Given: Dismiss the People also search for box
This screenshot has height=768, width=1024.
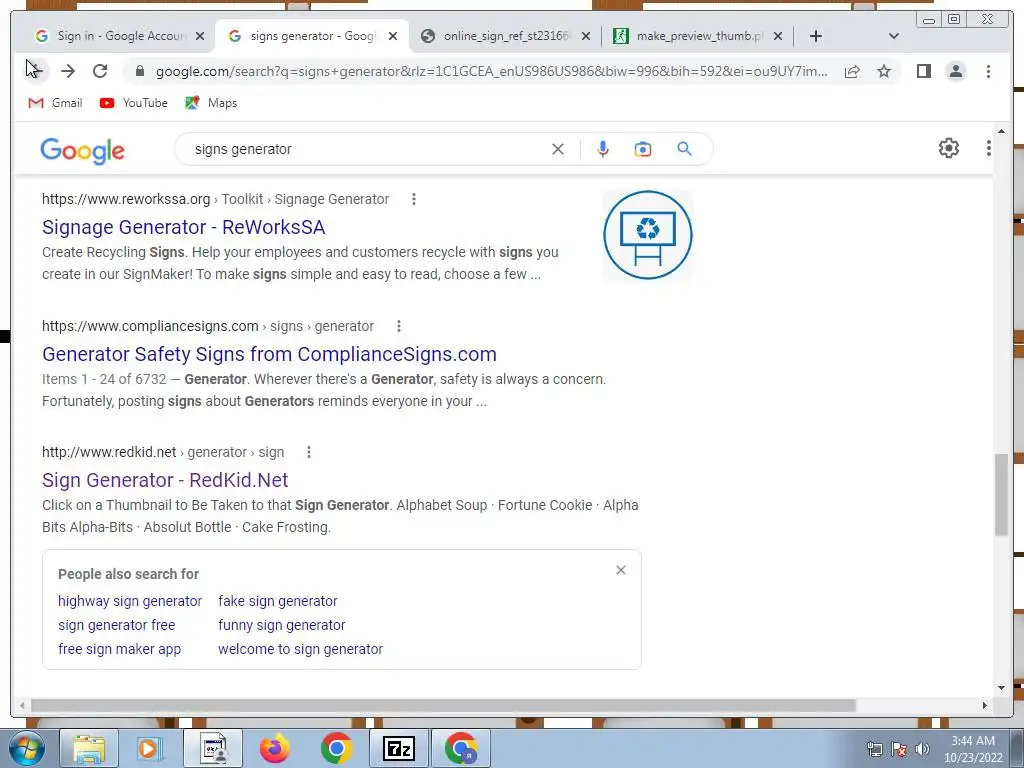Looking at the screenshot, I should (620, 570).
